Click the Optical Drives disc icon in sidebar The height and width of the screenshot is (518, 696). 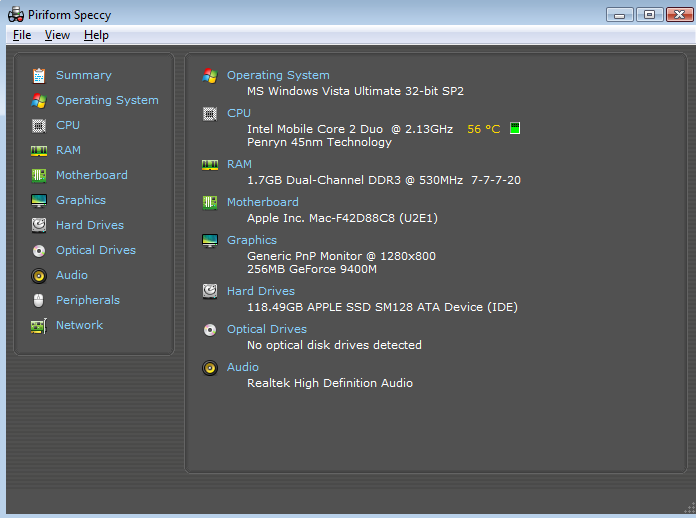coord(39,251)
